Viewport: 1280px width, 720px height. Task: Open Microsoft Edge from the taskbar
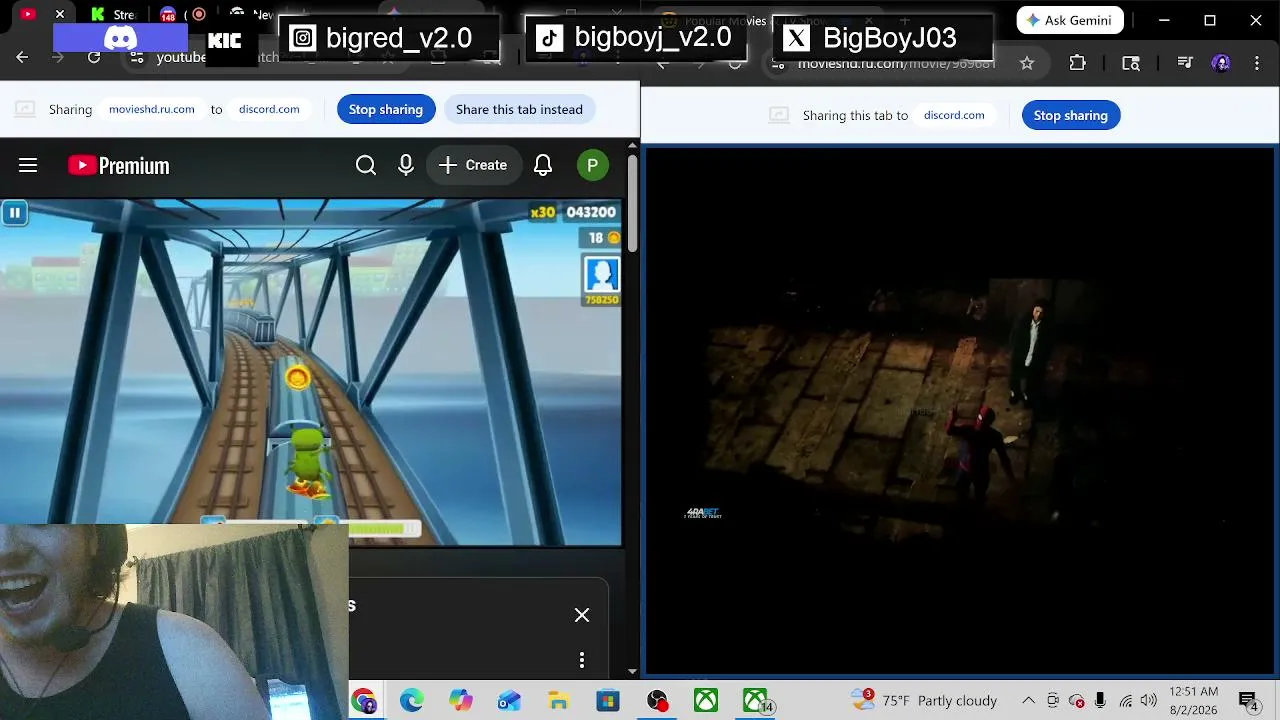[412, 701]
